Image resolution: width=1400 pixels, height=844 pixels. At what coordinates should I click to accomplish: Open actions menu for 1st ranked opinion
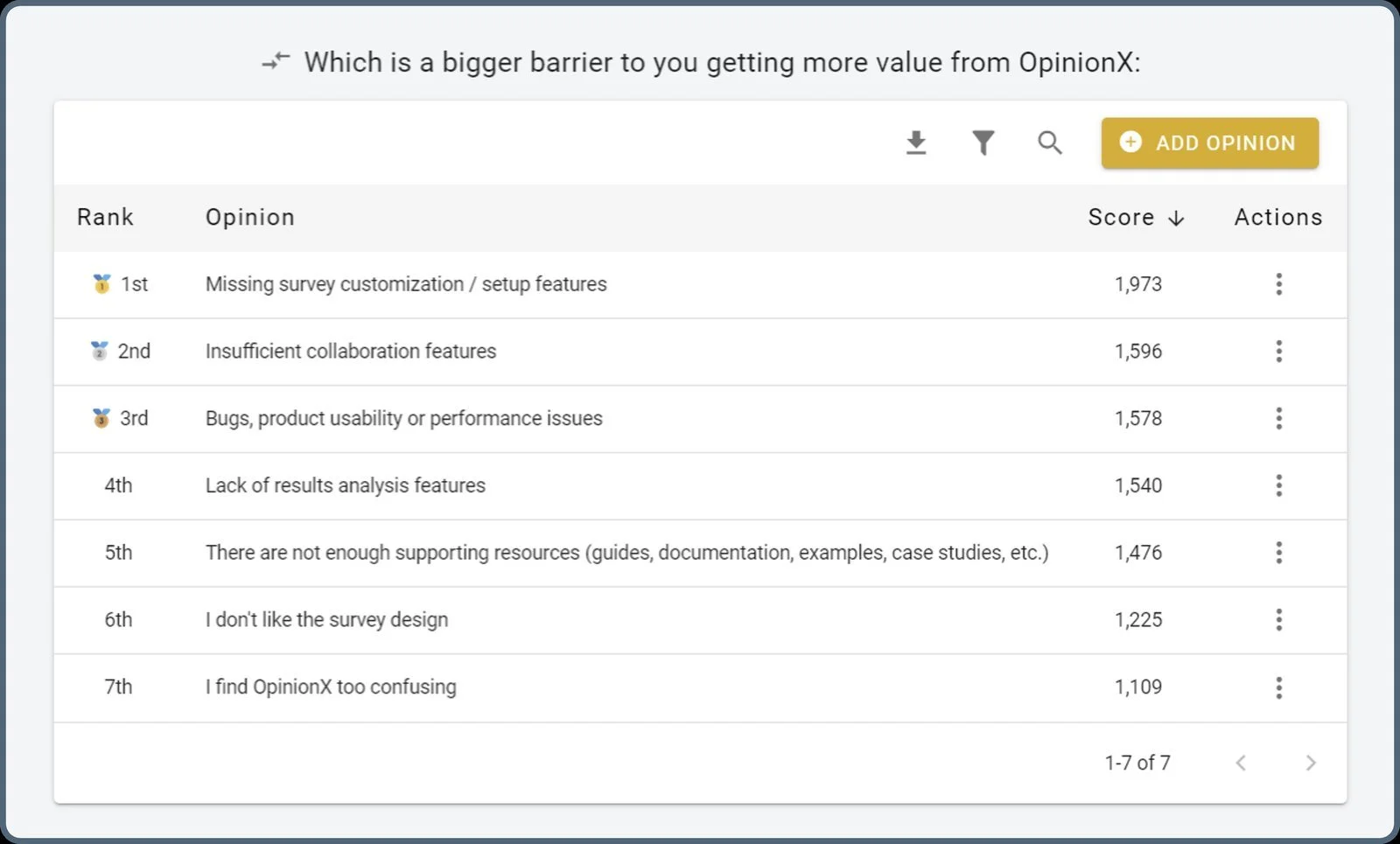(1278, 283)
